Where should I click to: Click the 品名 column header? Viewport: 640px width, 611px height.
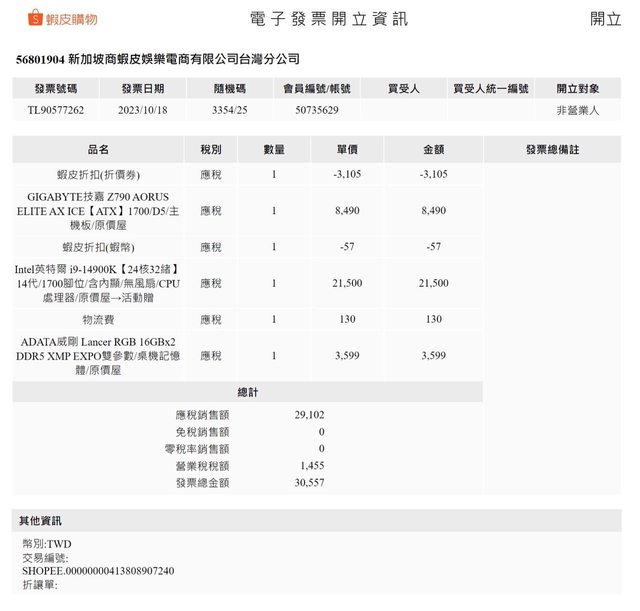click(x=98, y=149)
